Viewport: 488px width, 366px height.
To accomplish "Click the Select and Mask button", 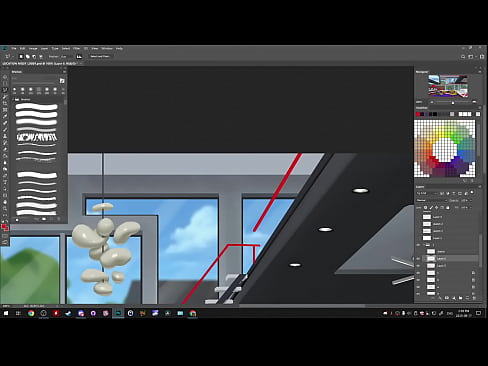I will point(100,56).
